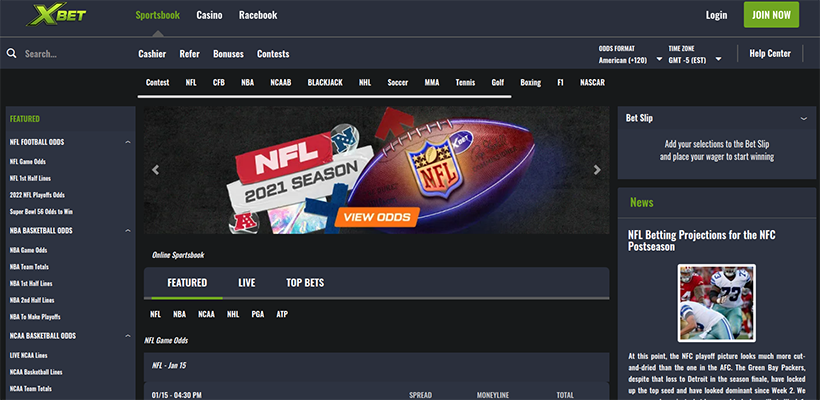820x400 pixels.
Task: Collapse the Bet Slip panel chevron
Action: pyautogui.click(x=804, y=119)
